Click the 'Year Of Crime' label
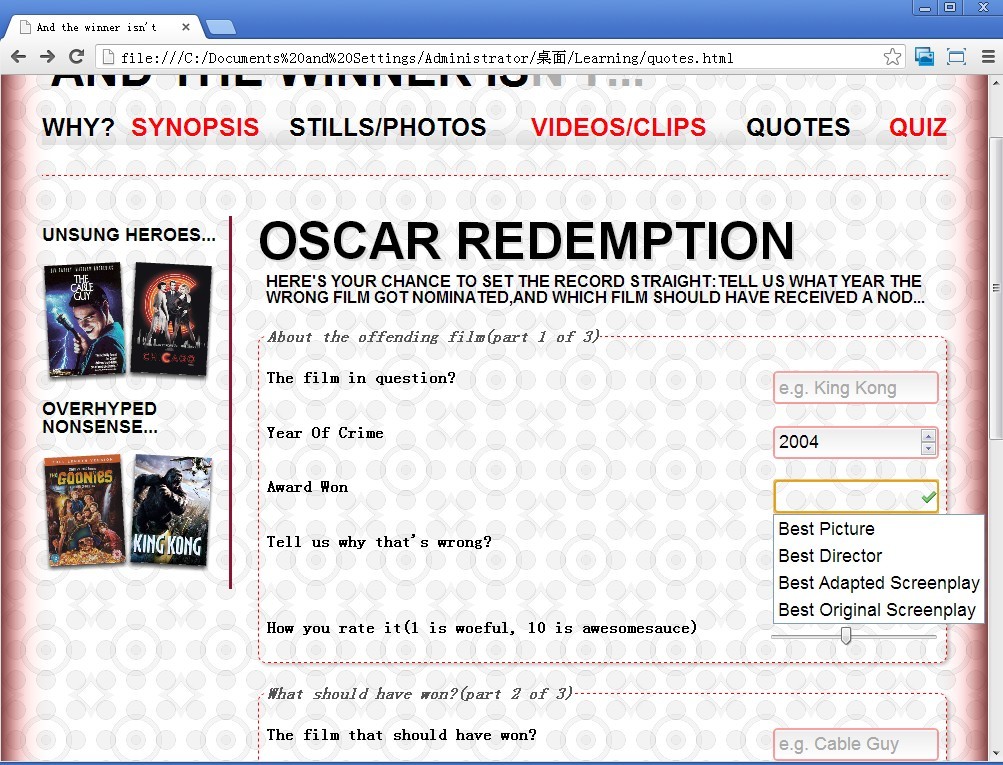This screenshot has height=765, width=1003. point(325,433)
